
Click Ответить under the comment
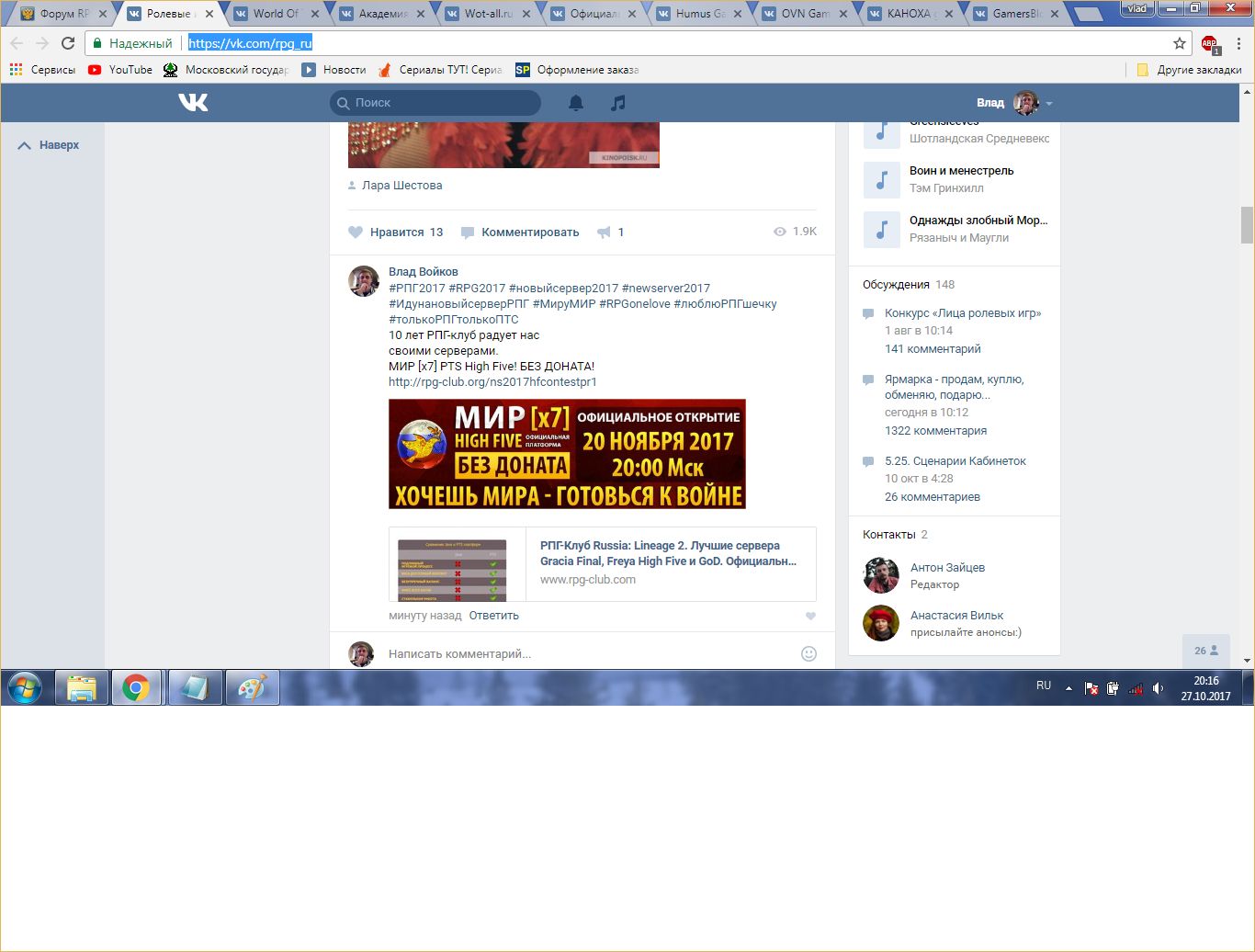point(493,616)
